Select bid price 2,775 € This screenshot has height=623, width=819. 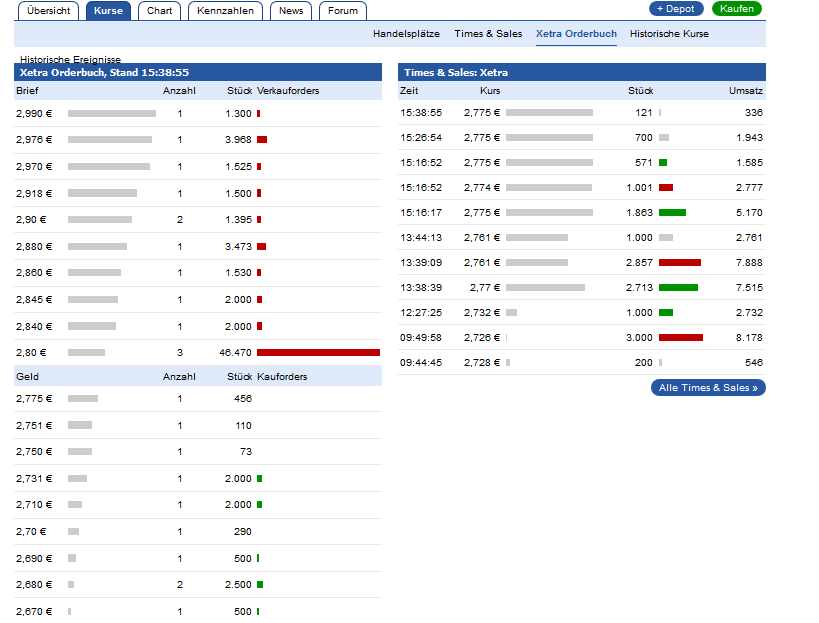34,398
